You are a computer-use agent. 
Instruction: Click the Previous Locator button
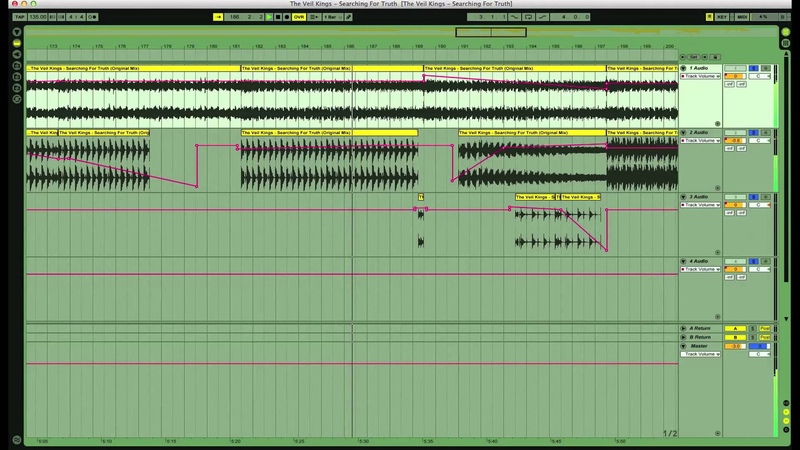683,57
